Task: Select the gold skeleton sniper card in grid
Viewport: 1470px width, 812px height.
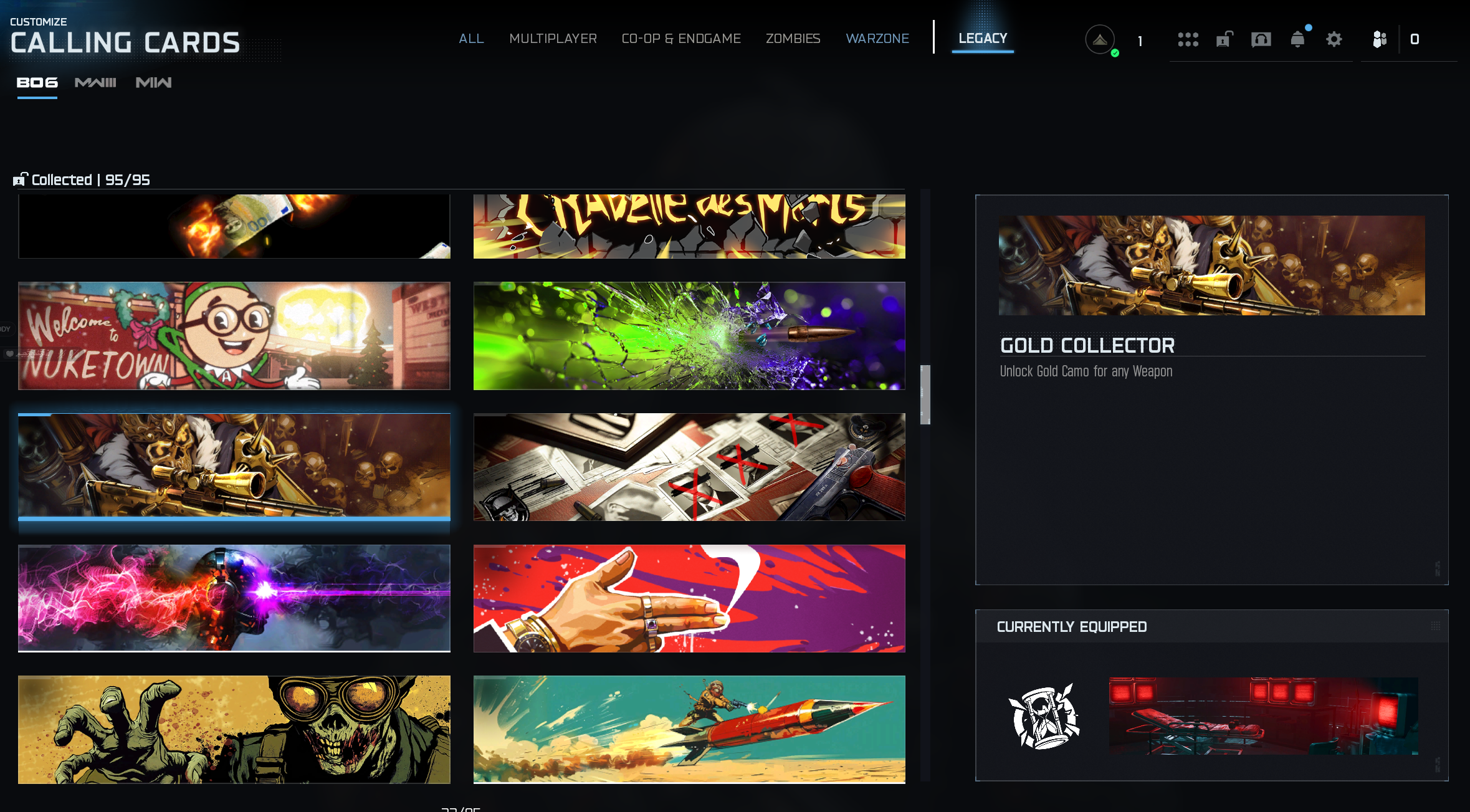Action: click(x=234, y=467)
